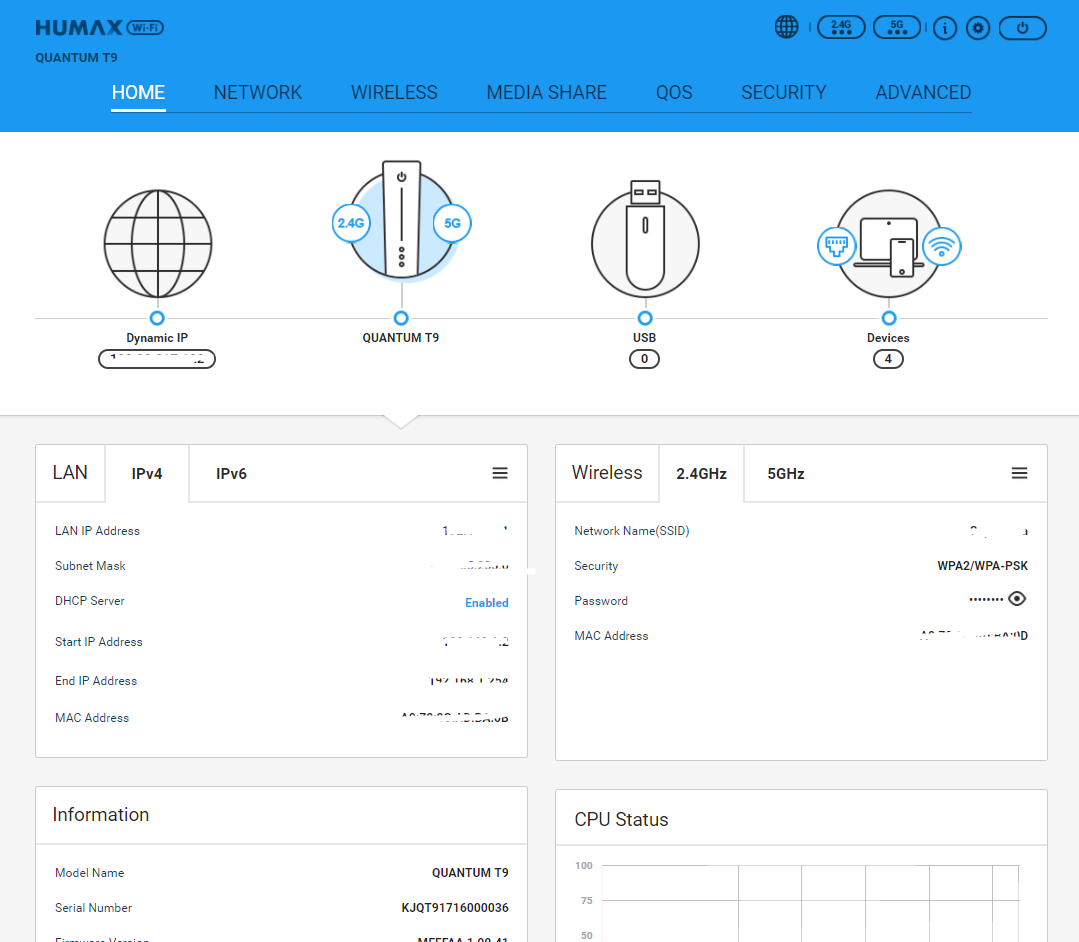This screenshot has width=1079, height=942.
Task: Select the 5GHz wireless tab
Action: point(786,473)
